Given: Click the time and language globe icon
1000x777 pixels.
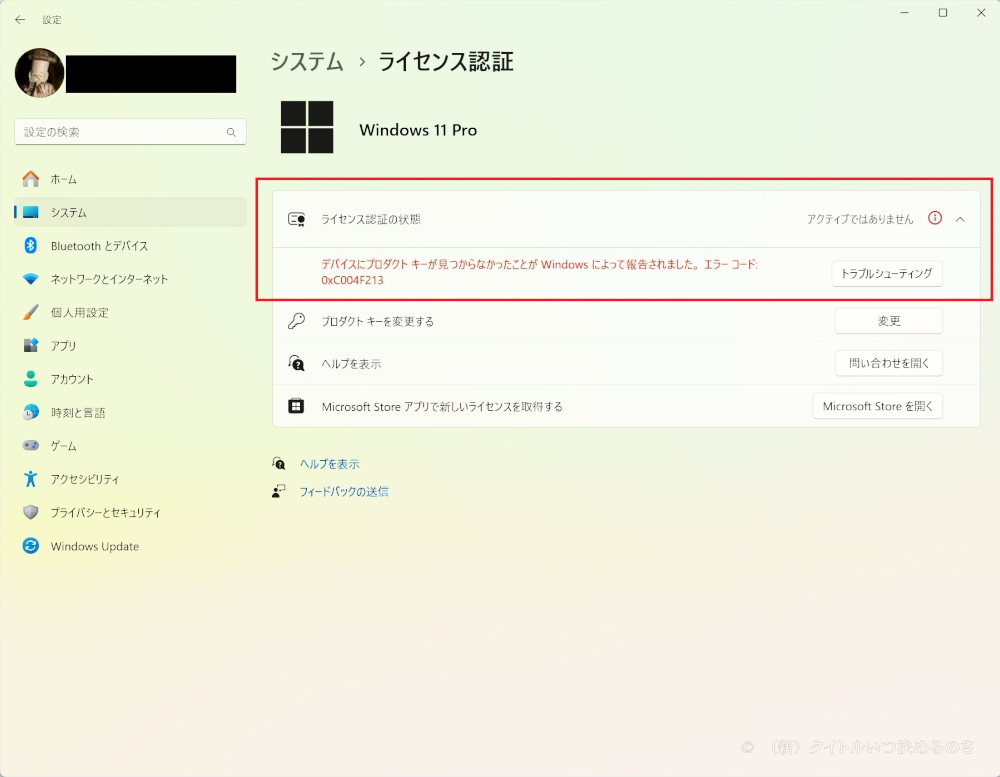Looking at the screenshot, I should coord(31,413).
